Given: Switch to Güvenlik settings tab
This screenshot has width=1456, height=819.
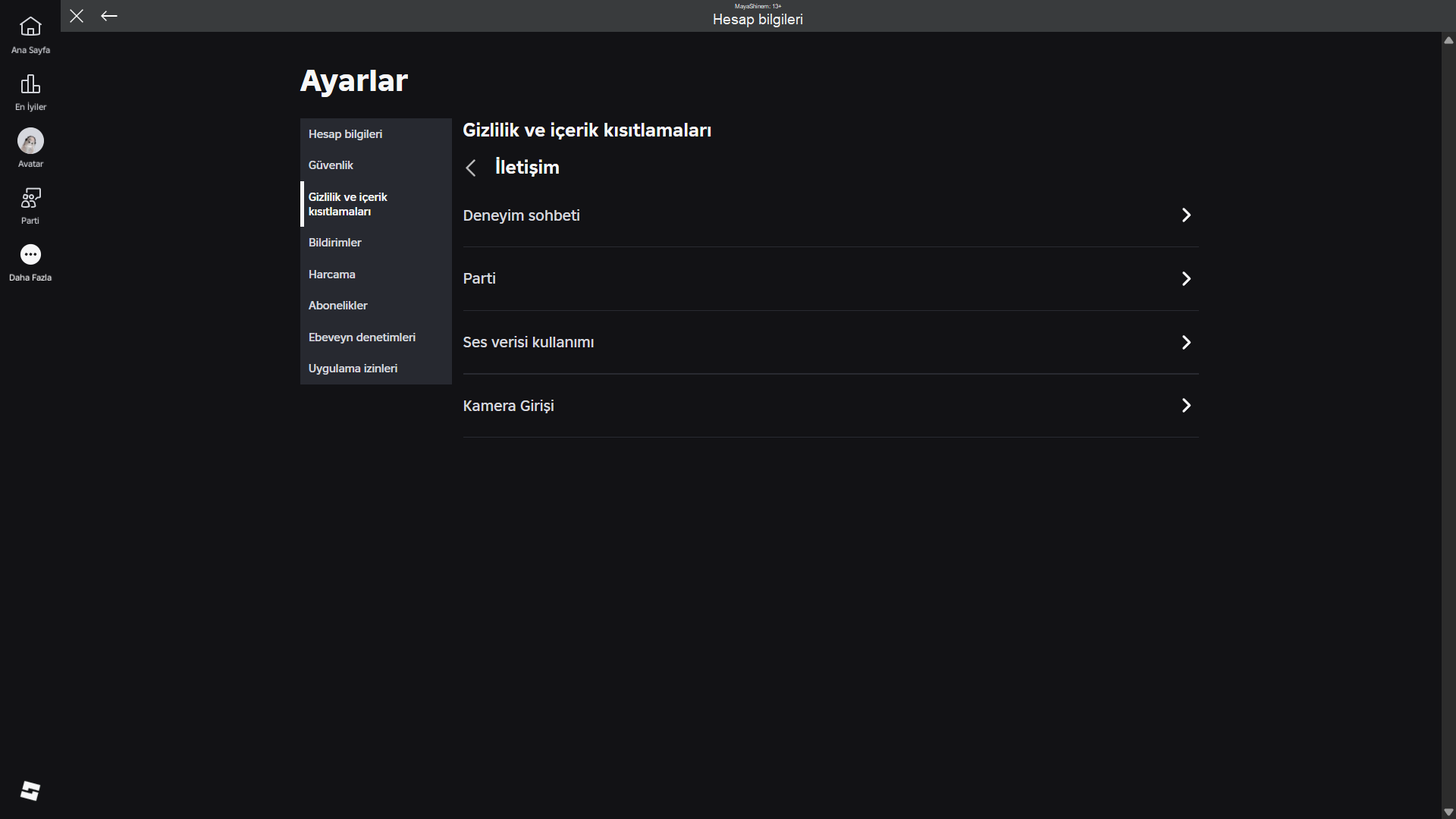Looking at the screenshot, I should coord(331,165).
